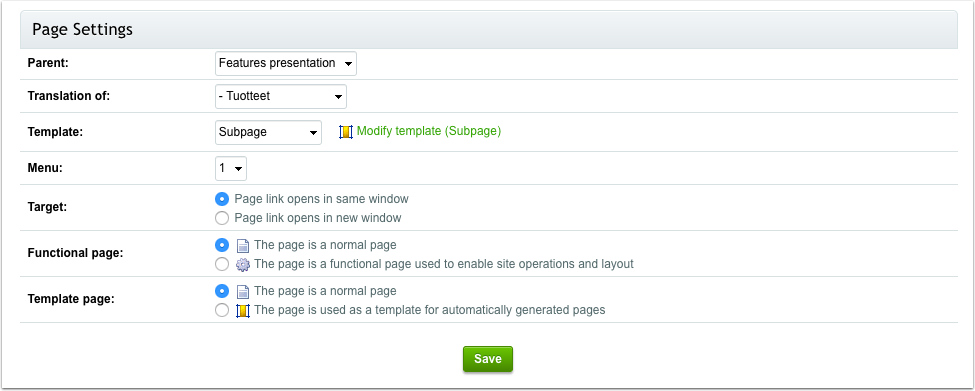The height and width of the screenshot is (391, 975).
Task: Click template icon for automatically generated pages option
Action: 243,310
